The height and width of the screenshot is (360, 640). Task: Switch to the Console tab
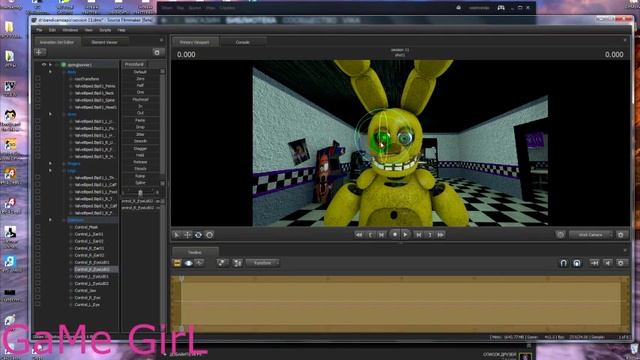(243, 42)
